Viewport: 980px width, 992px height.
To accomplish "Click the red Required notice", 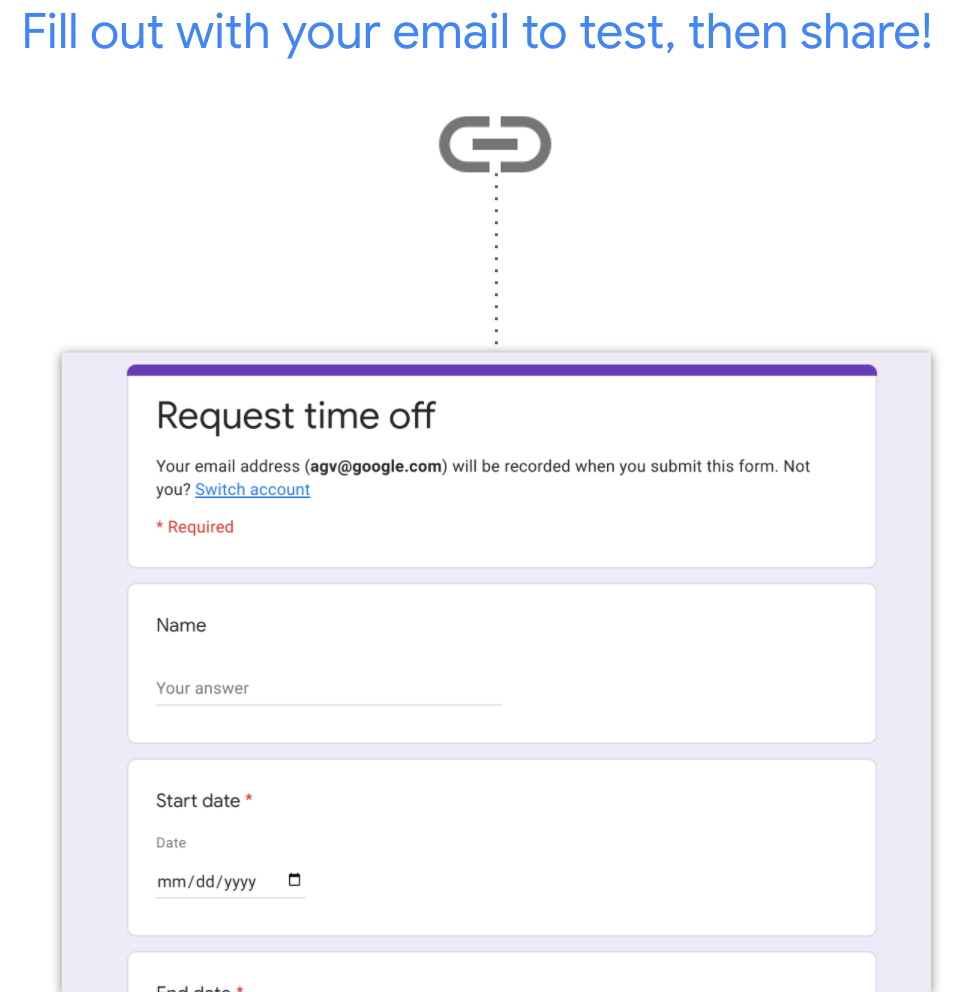I will click(x=195, y=527).
